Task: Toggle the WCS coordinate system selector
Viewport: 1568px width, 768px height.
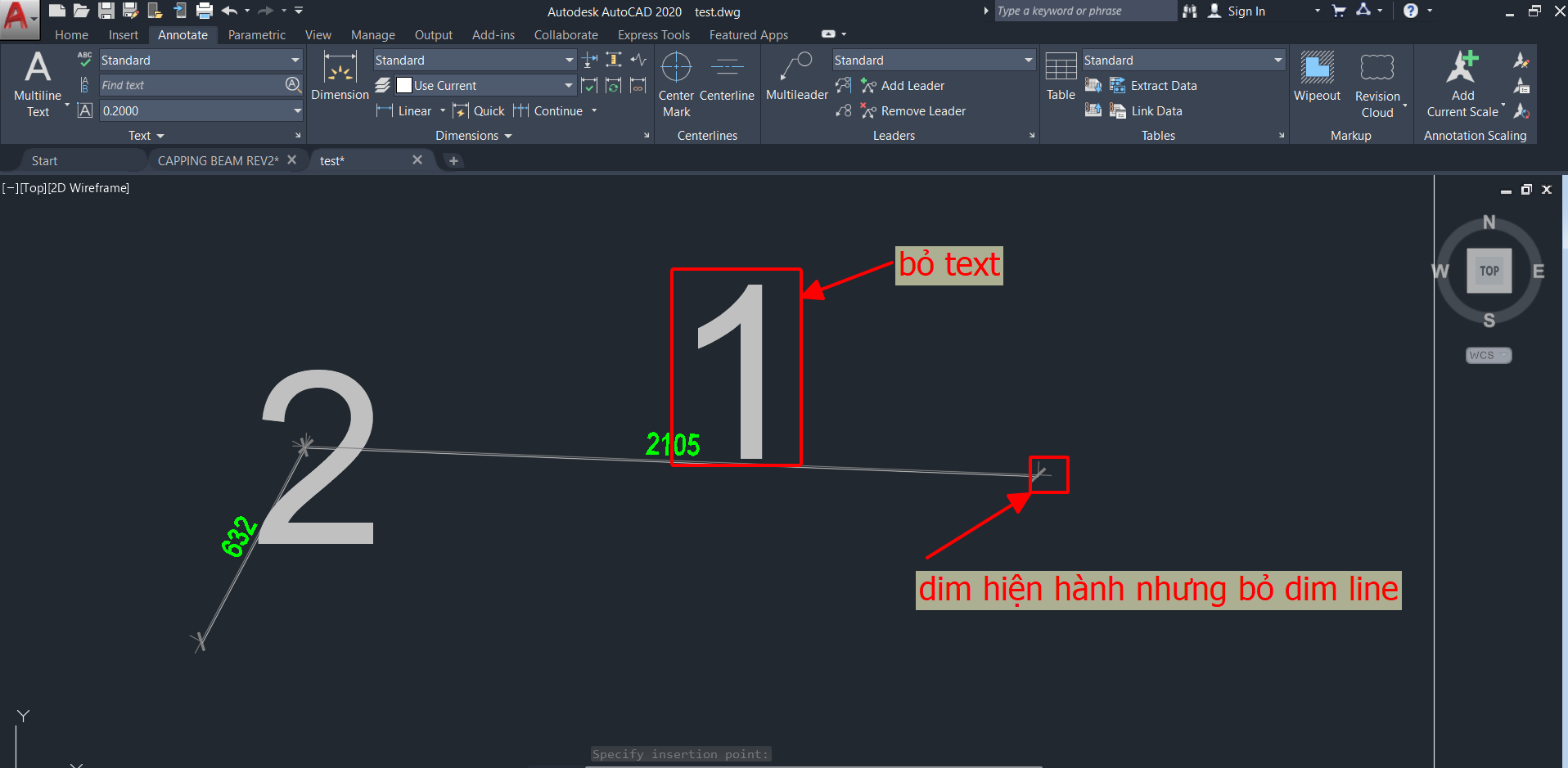Action: 1488,355
